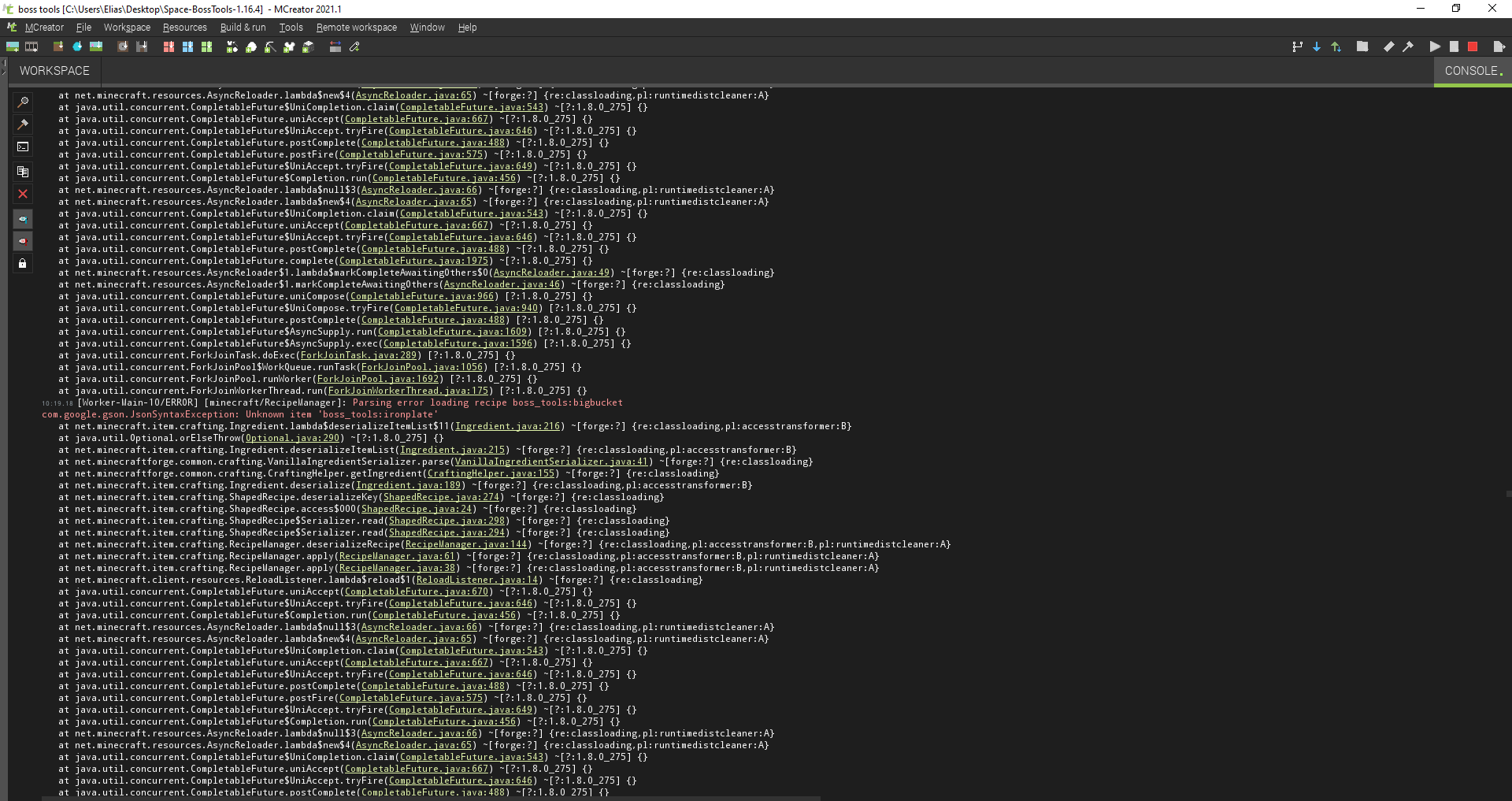Open the terminal icon in console sidebar

click(23, 146)
